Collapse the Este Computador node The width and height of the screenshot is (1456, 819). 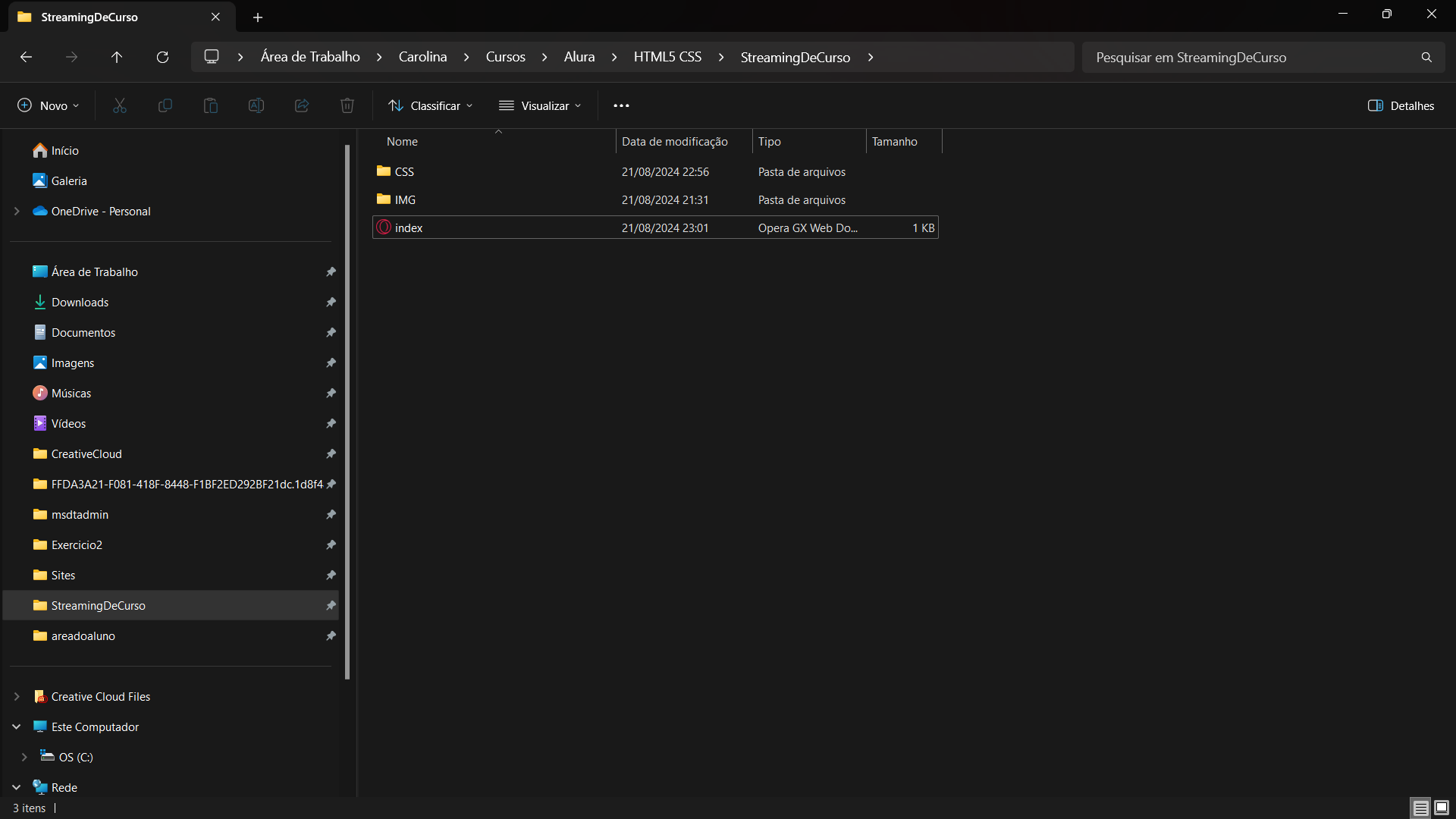17,727
